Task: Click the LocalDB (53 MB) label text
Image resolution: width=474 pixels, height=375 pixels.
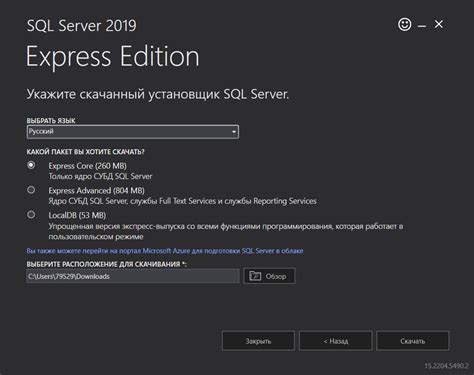Action: point(77,215)
